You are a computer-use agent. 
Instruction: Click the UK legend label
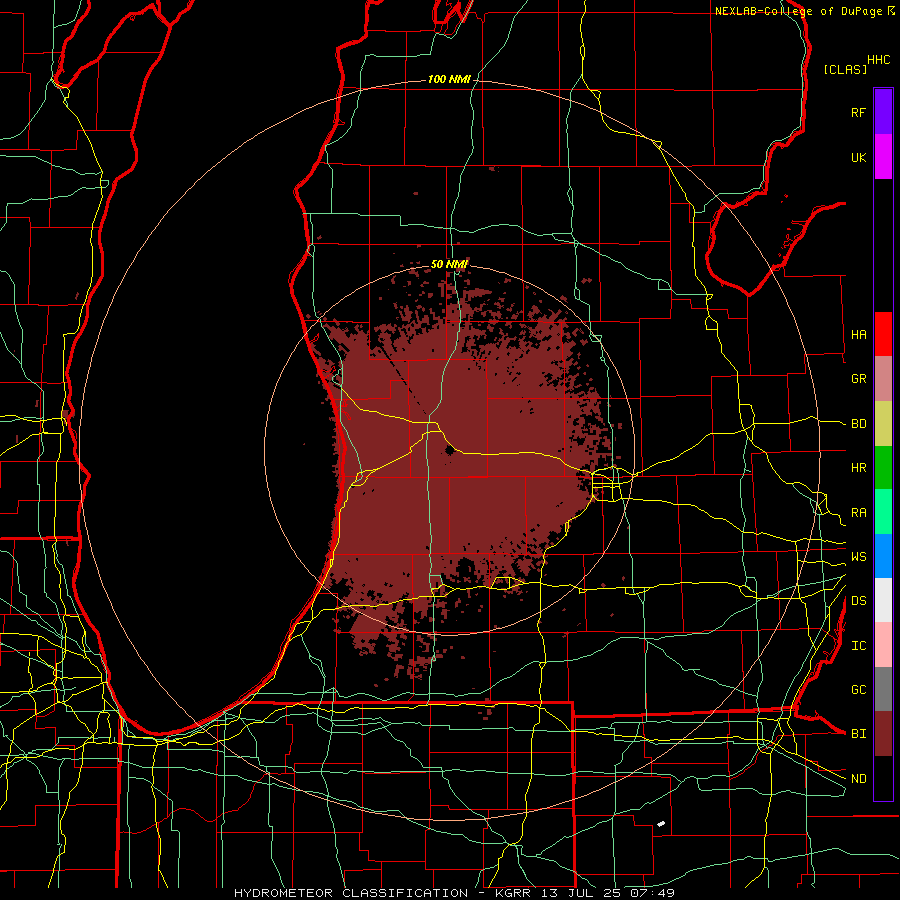tap(858, 158)
